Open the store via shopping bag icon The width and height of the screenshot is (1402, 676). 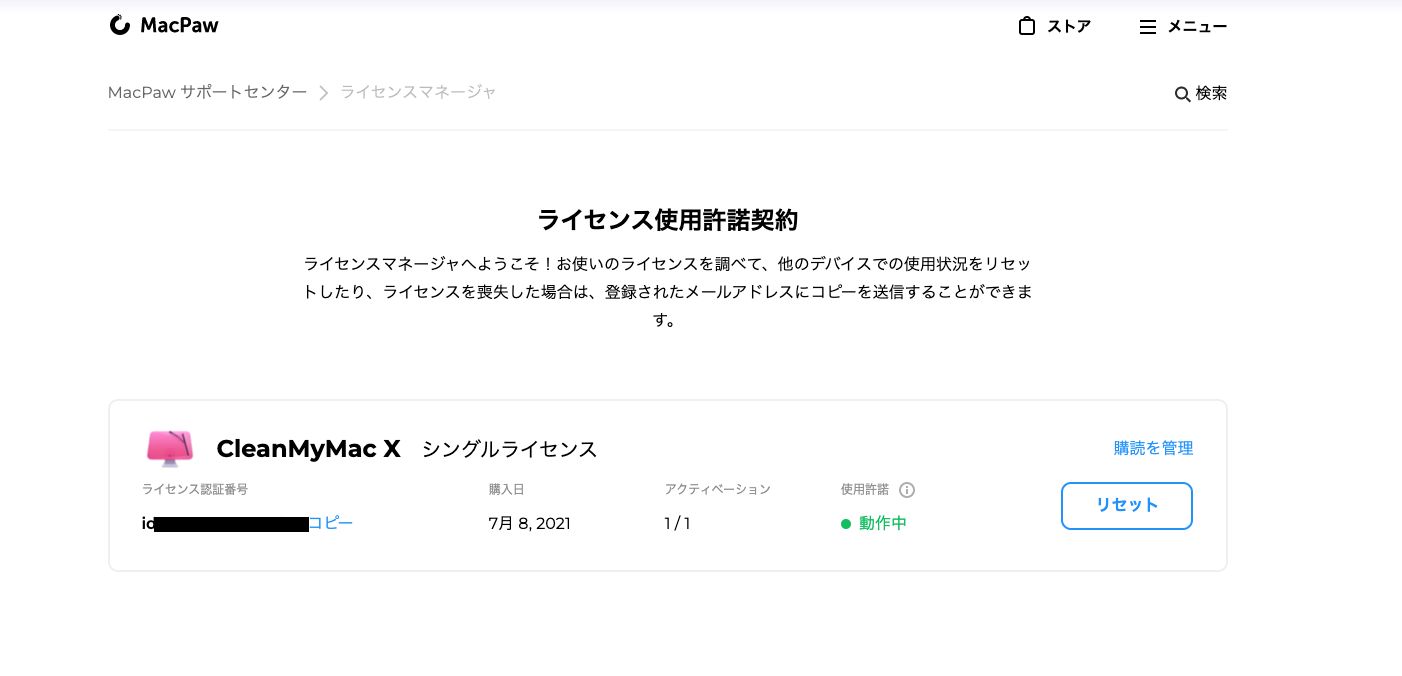[1026, 26]
